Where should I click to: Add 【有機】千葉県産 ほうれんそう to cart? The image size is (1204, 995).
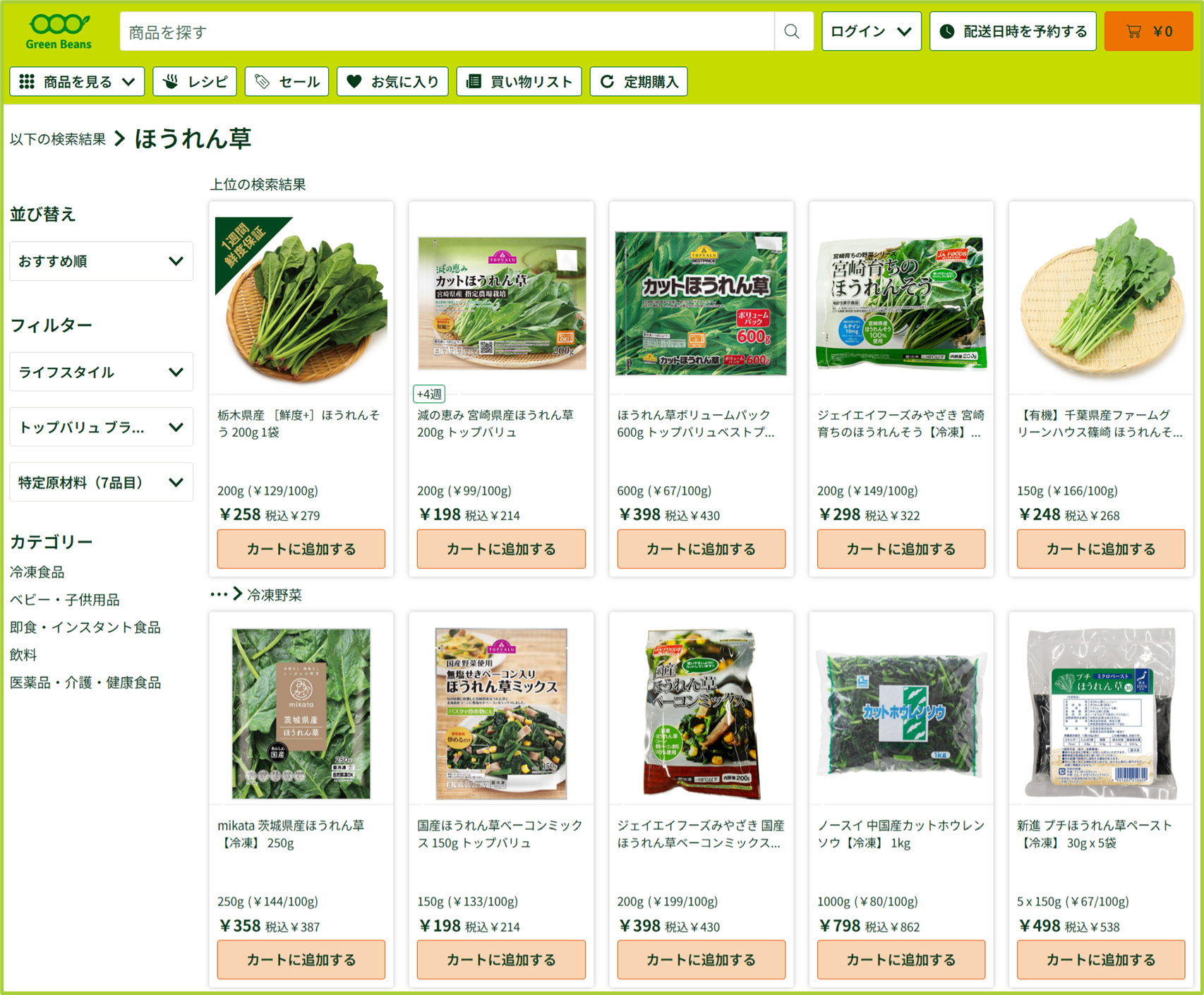coord(1101,549)
